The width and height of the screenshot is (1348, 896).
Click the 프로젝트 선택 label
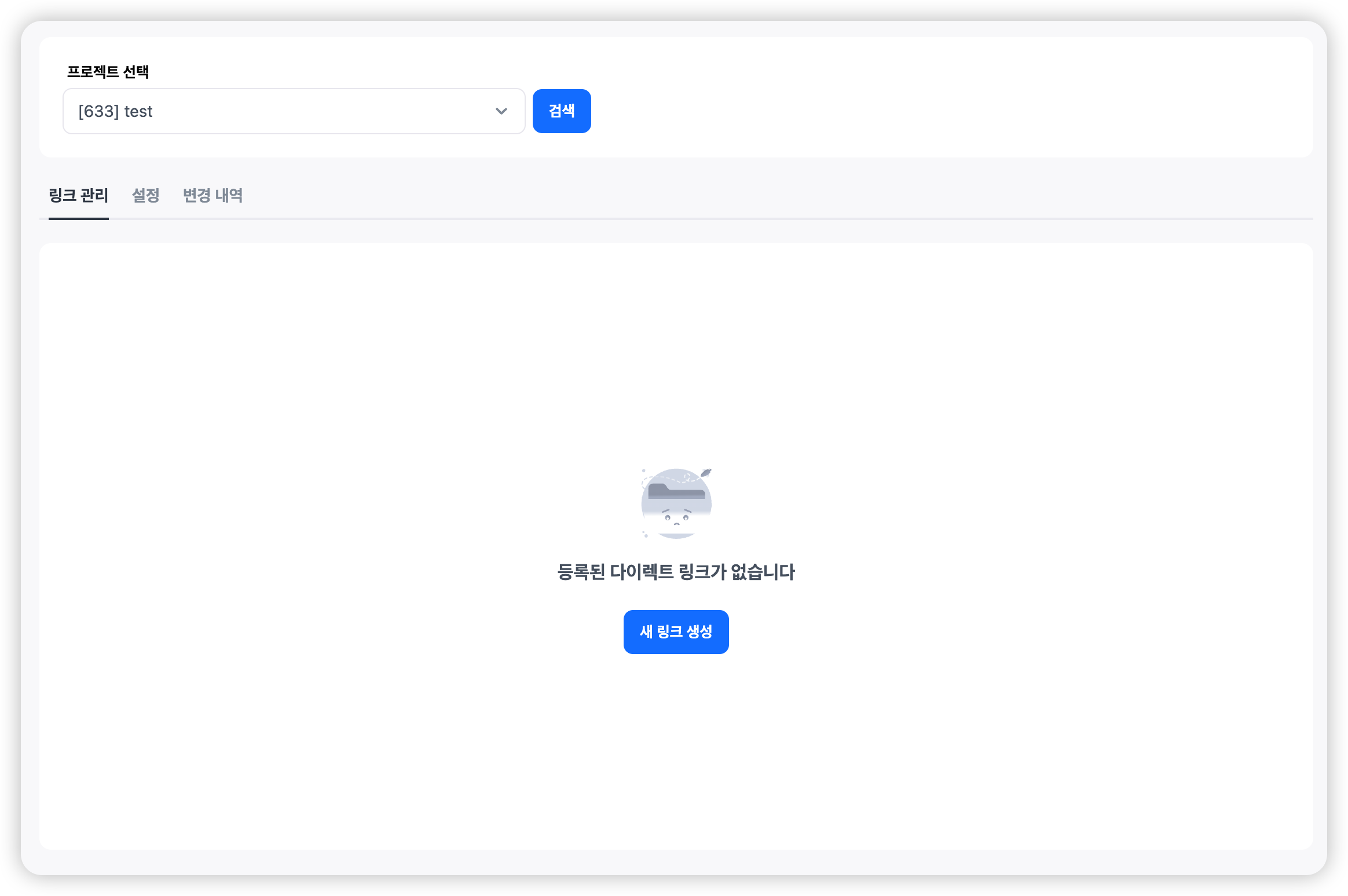108,72
